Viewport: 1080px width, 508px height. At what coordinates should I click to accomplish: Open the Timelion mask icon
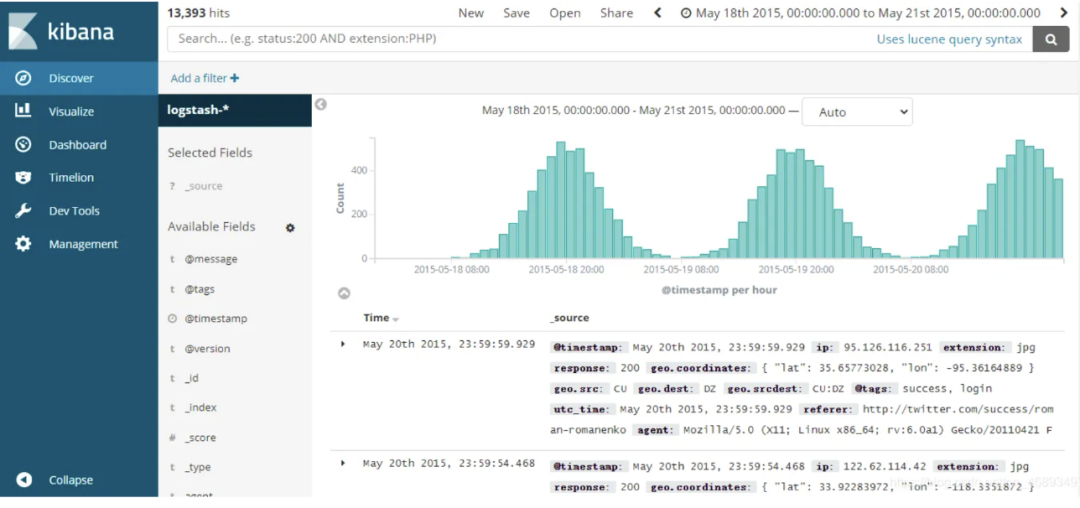click(23, 178)
